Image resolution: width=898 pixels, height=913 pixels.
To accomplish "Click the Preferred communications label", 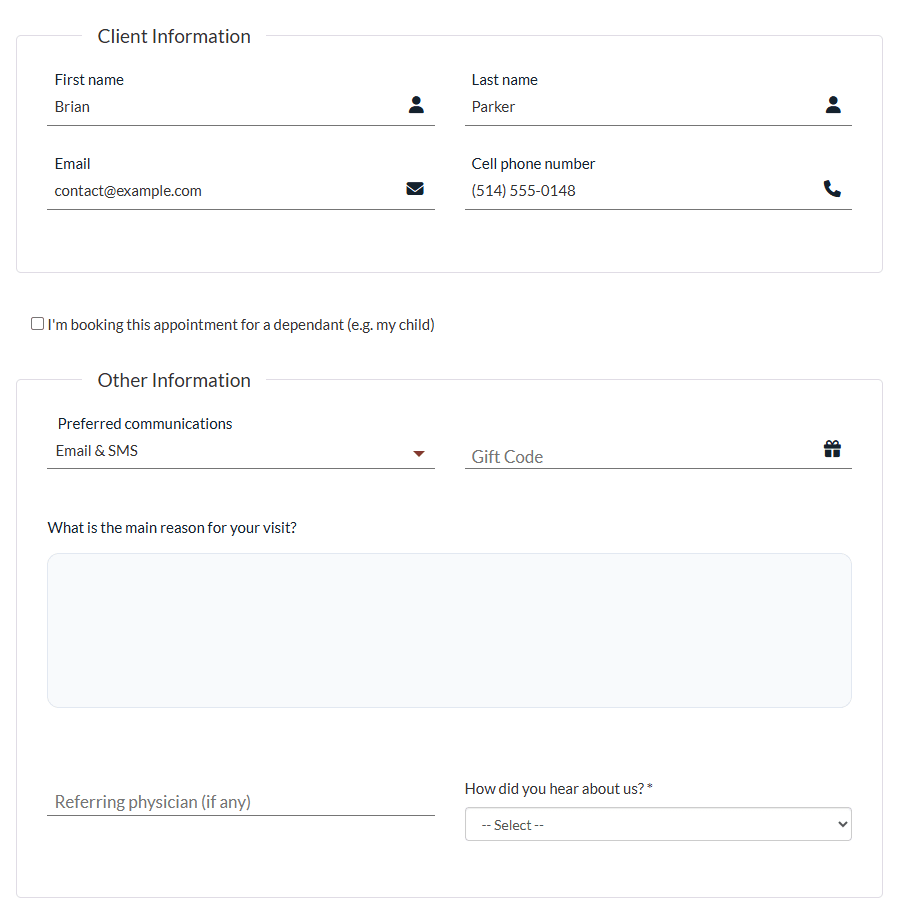I will (145, 424).
